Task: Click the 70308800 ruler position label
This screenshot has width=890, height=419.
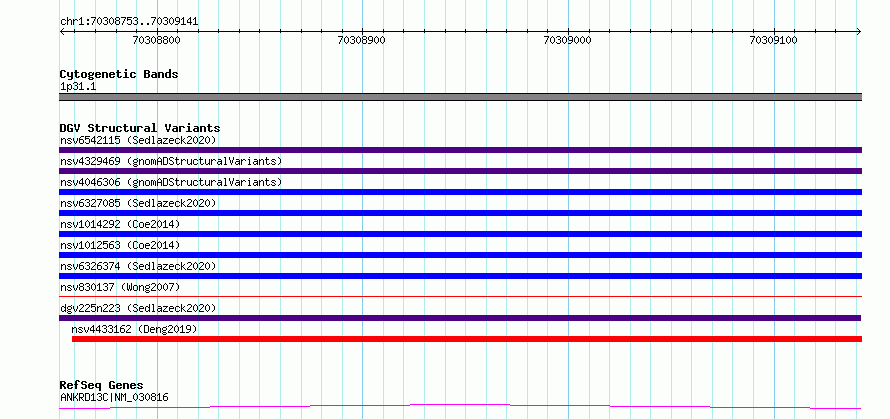Action: [x=157, y=40]
